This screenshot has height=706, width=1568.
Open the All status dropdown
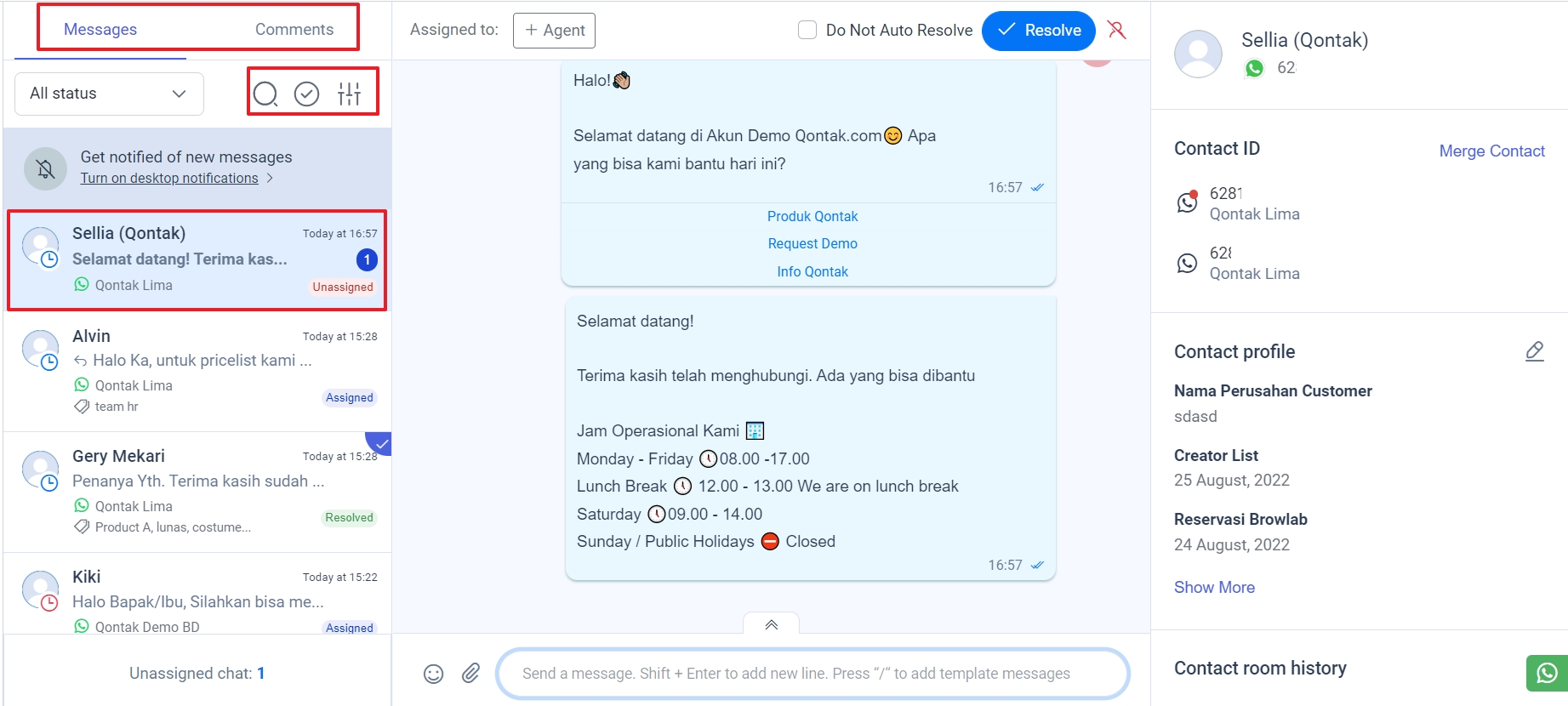109,94
